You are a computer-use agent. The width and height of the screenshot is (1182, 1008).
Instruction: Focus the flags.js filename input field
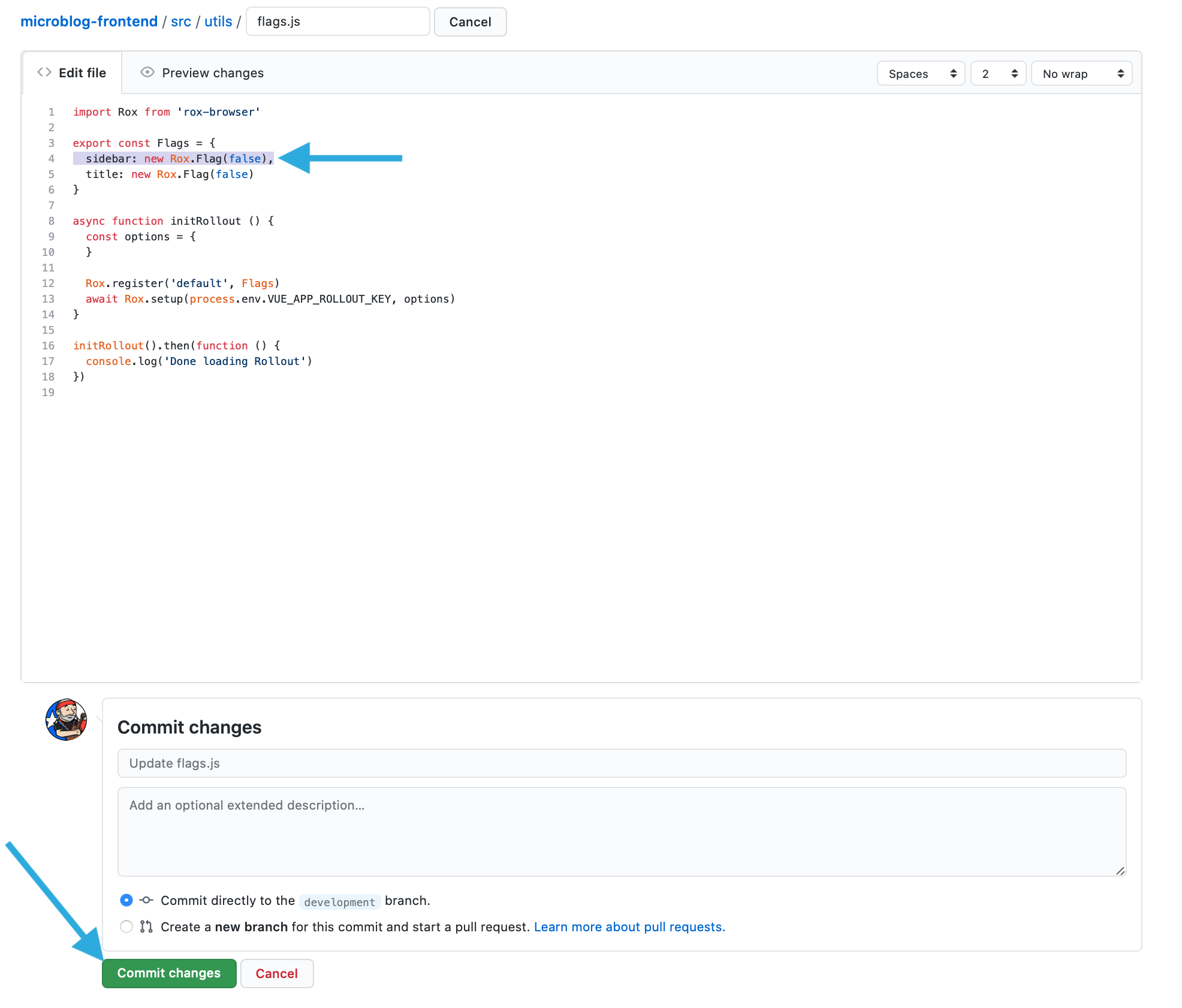click(337, 22)
